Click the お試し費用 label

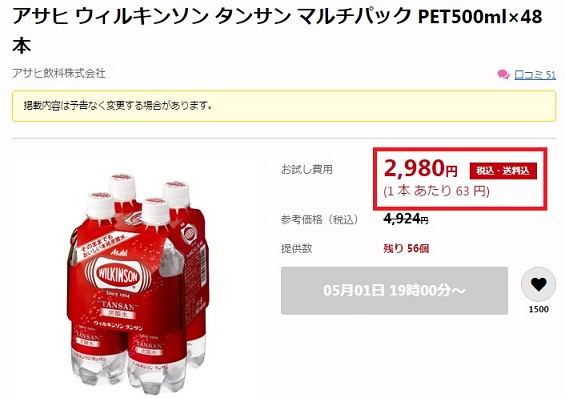tap(307, 169)
